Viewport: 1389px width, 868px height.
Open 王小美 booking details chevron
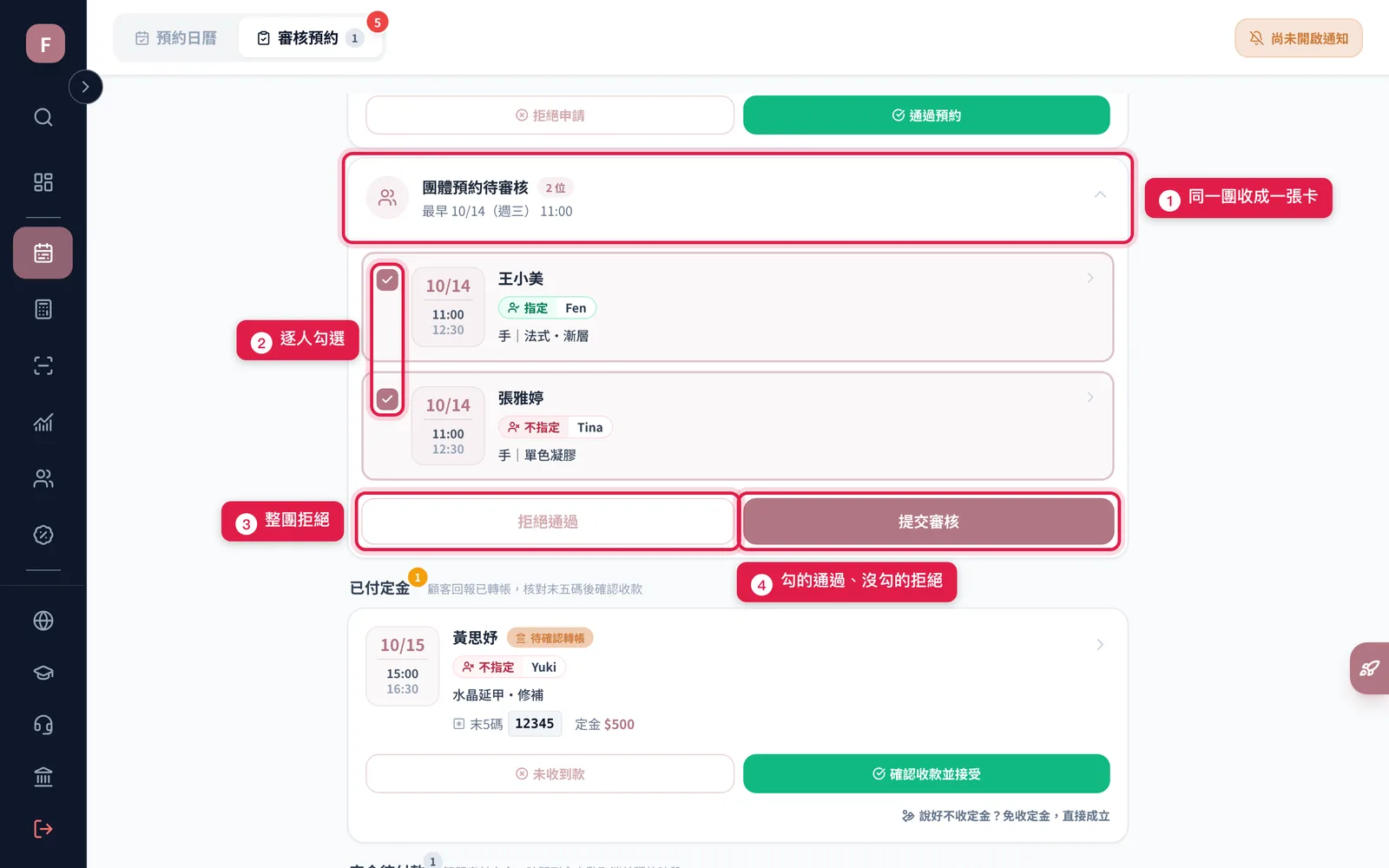tap(1090, 278)
